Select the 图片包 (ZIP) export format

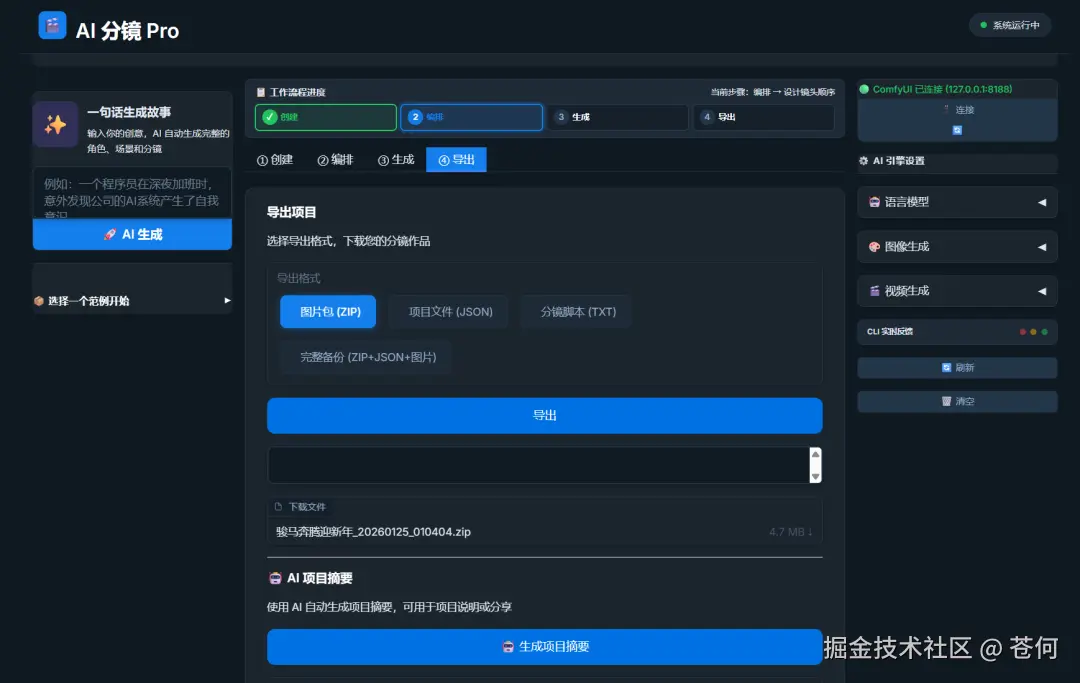[x=327, y=311]
